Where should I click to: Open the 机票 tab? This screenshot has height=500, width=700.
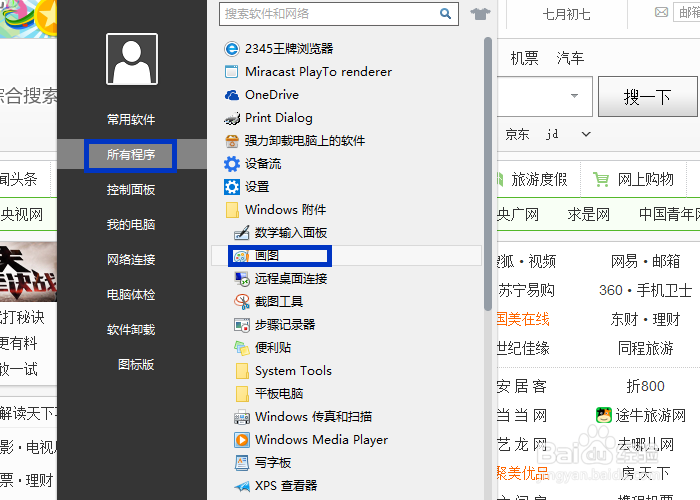[525, 58]
